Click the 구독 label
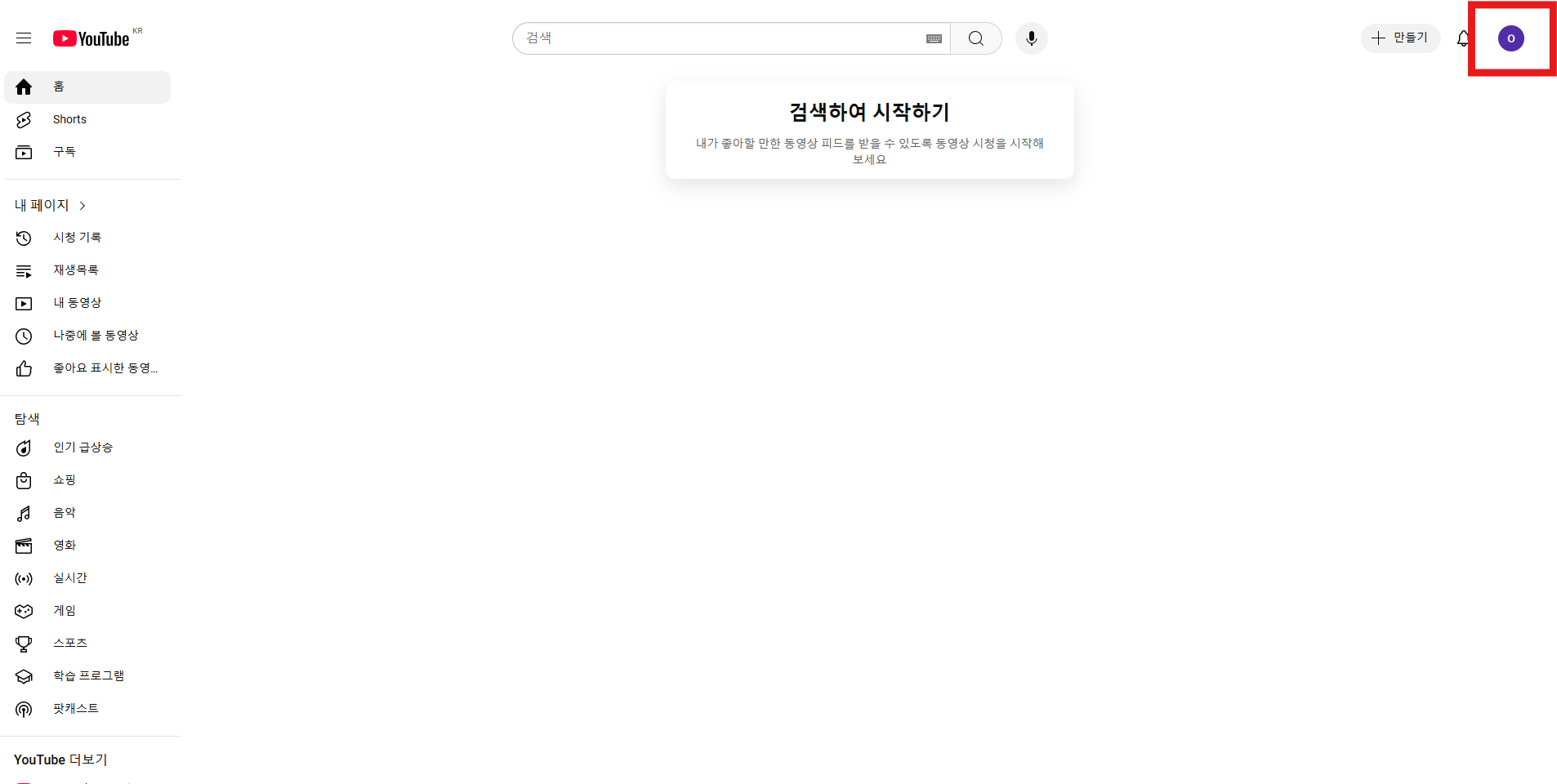 tap(65, 152)
